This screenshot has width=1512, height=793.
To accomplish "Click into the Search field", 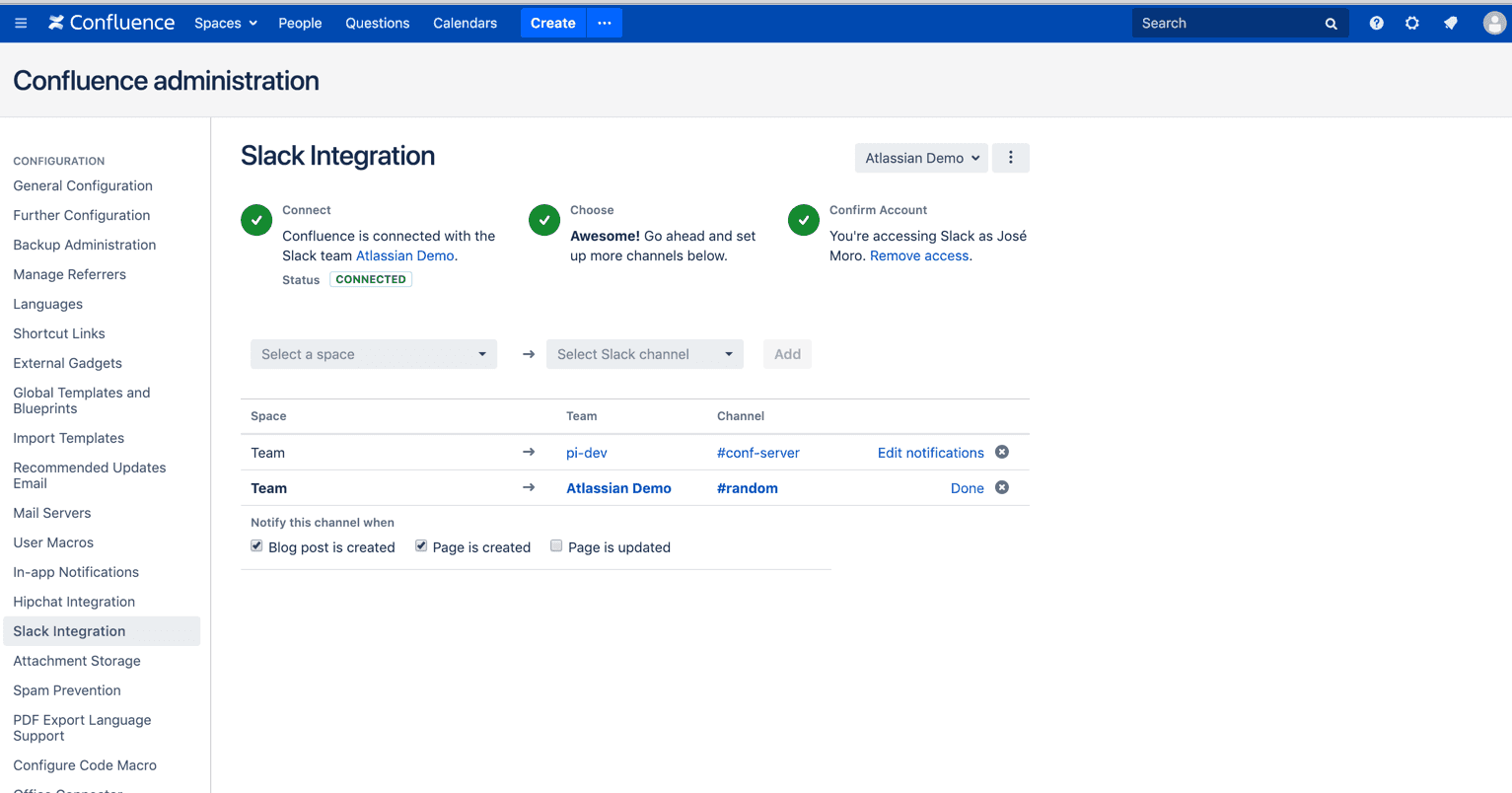I will point(1228,23).
